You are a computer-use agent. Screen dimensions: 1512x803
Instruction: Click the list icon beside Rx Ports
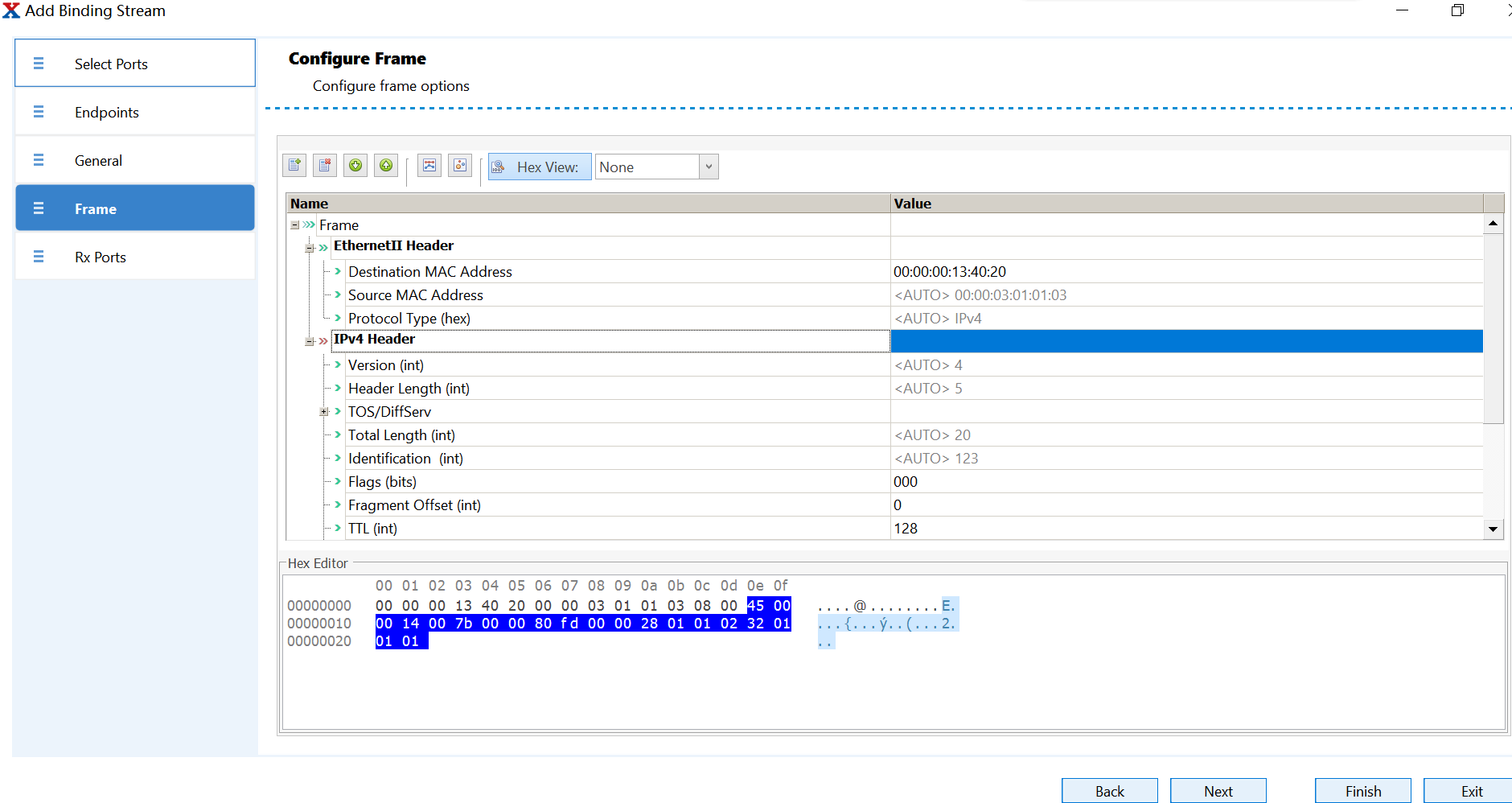pyautogui.click(x=39, y=257)
